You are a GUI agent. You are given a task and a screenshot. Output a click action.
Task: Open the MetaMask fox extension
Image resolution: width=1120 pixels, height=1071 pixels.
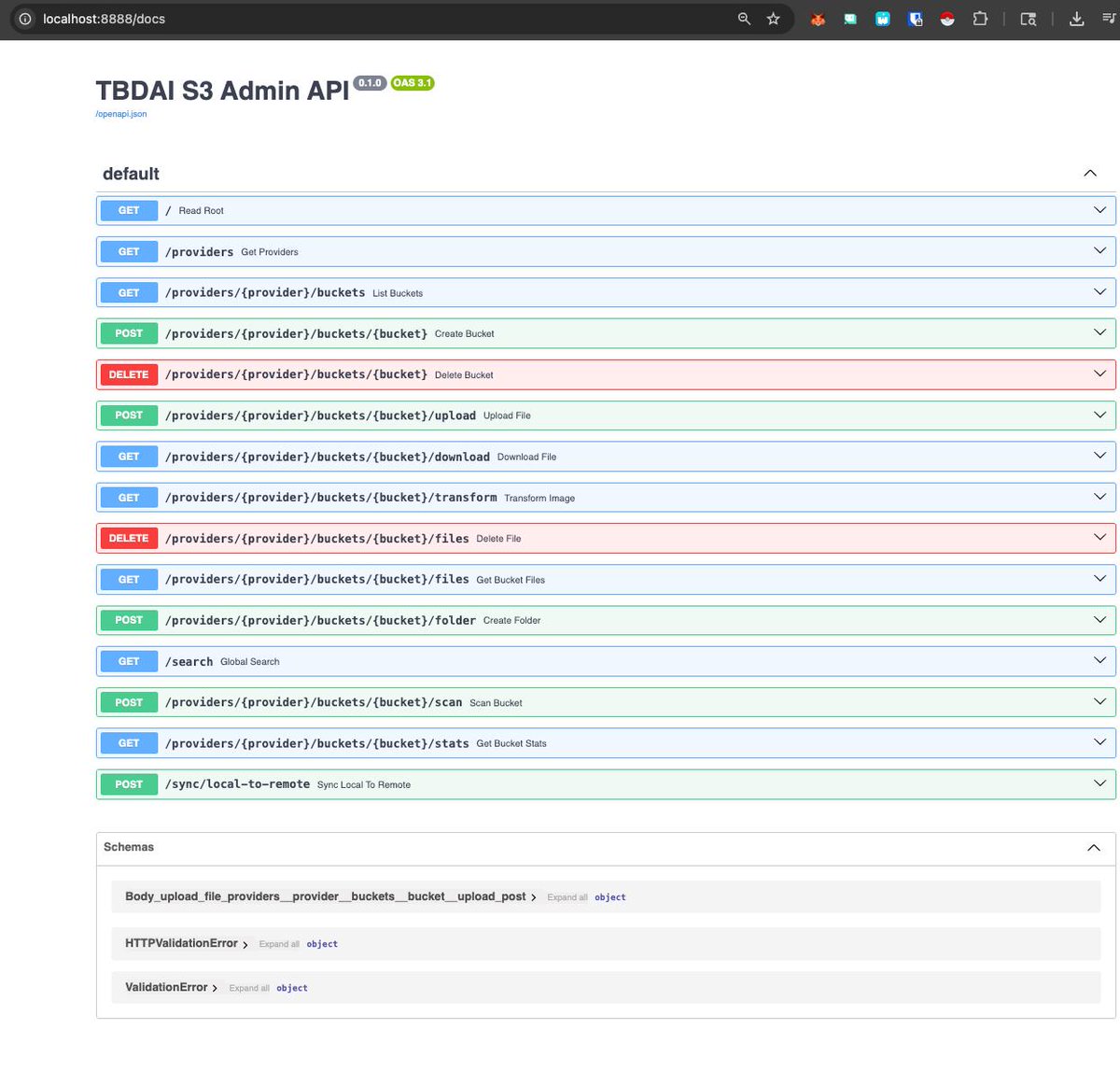(818, 19)
